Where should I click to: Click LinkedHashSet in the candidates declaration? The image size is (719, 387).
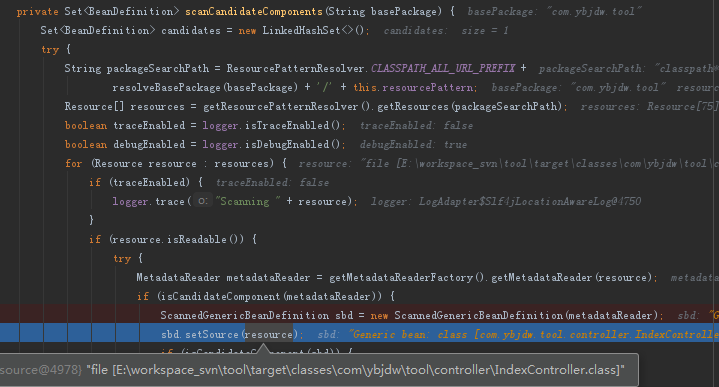click(301, 31)
